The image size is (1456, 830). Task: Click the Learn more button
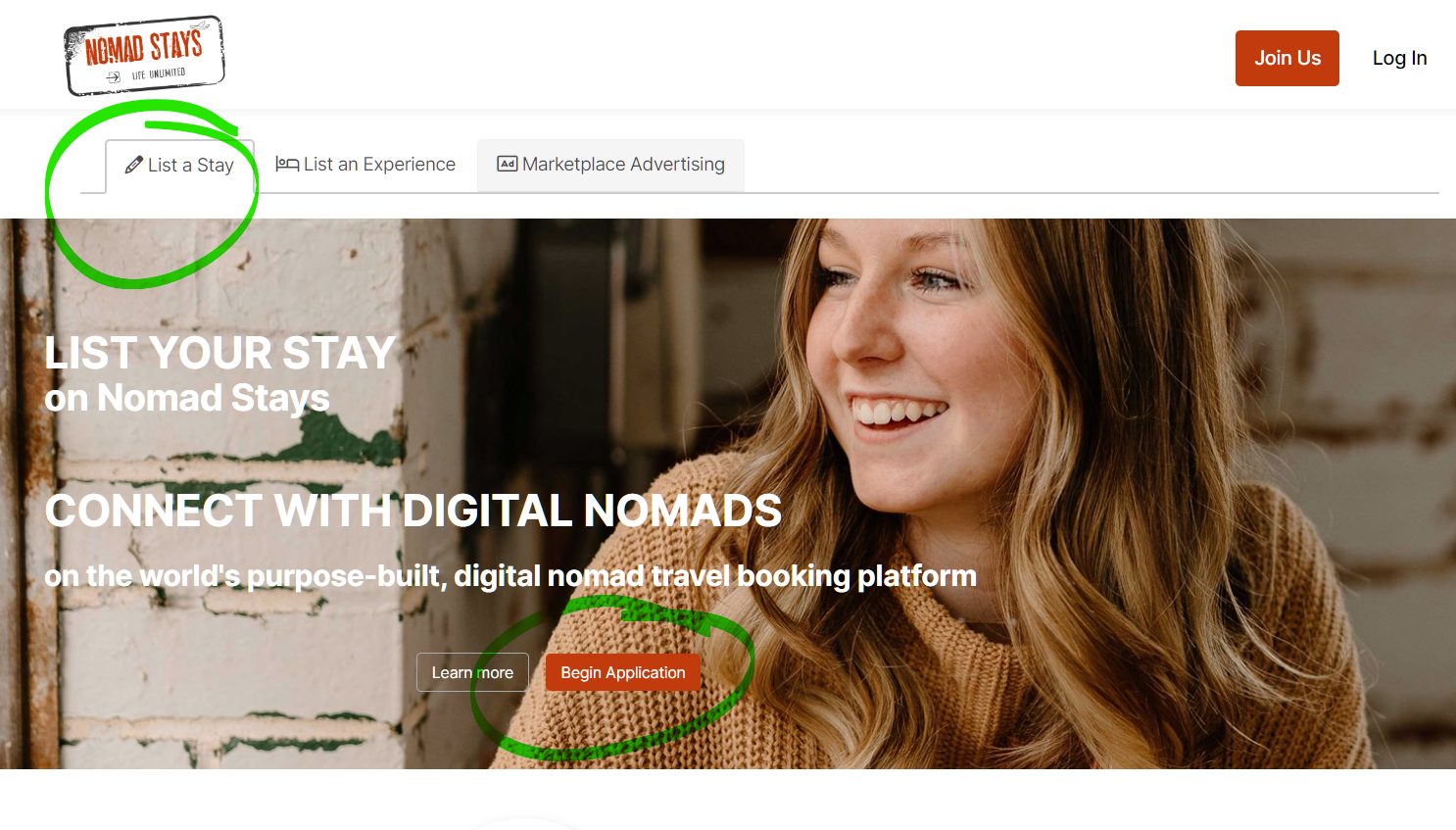[x=472, y=672]
